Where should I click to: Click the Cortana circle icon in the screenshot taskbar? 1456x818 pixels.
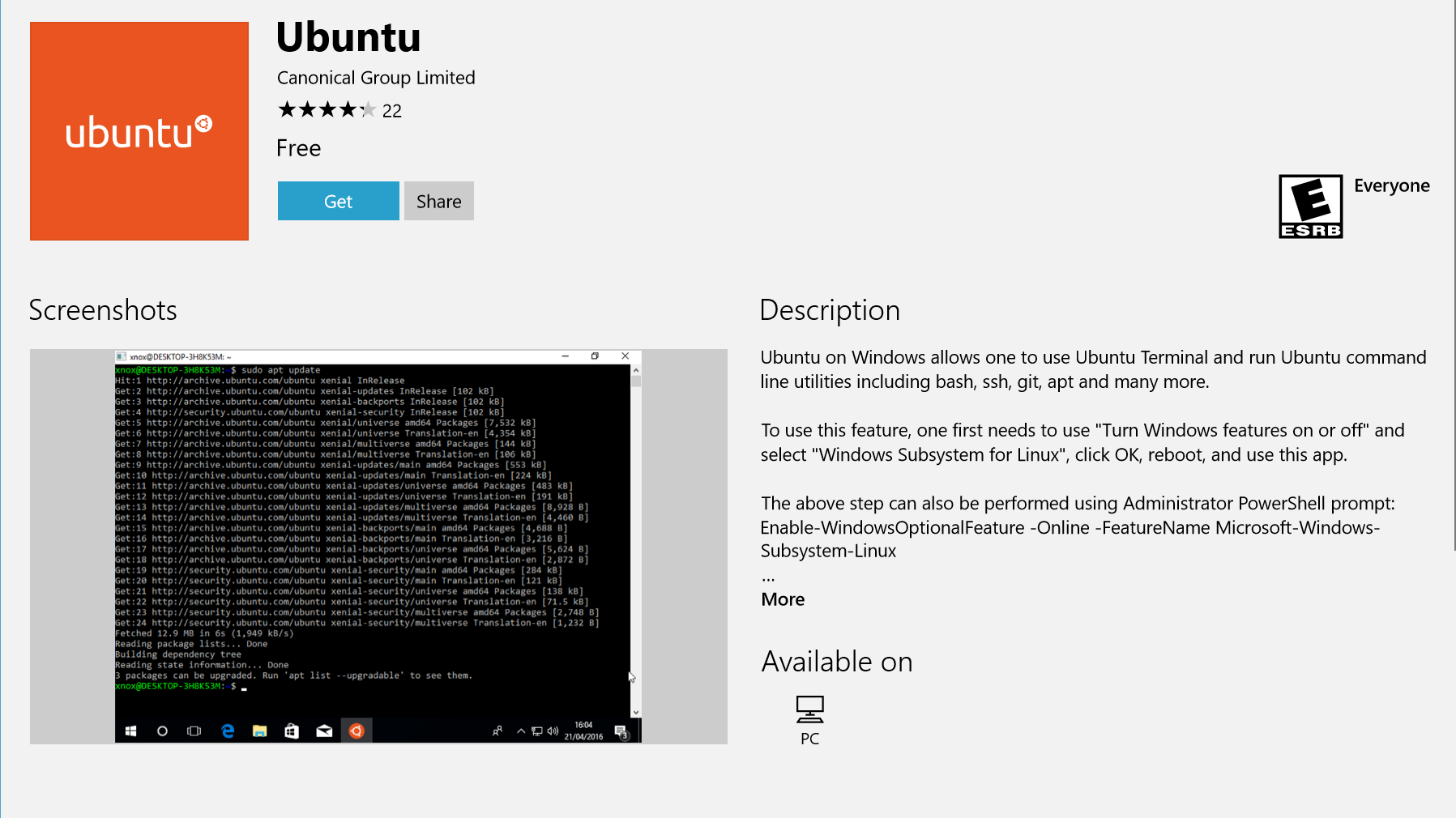[x=162, y=731]
